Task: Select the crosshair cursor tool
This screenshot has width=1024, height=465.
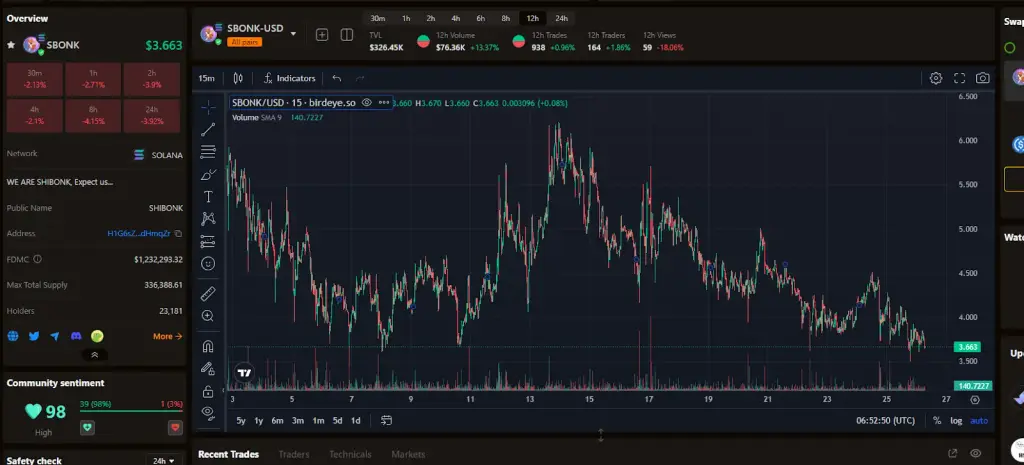Action: (208, 107)
